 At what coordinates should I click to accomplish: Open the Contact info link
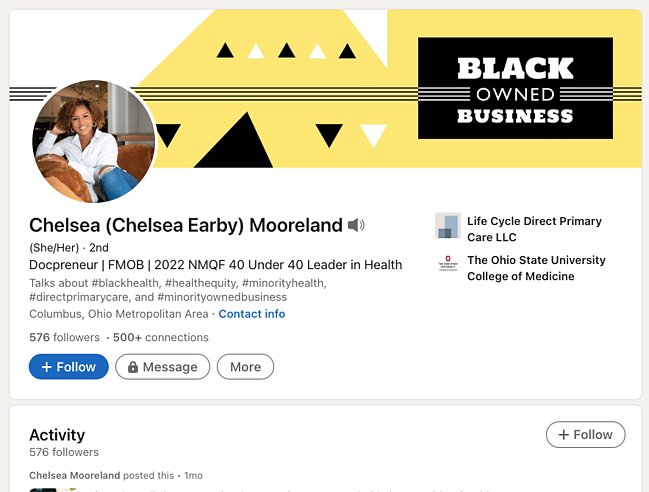click(x=252, y=314)
